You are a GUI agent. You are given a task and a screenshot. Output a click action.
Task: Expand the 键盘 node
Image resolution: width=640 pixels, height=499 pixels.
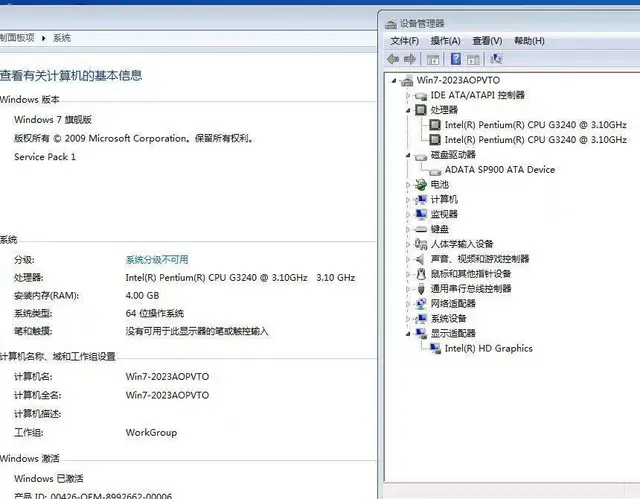(408, 230)
